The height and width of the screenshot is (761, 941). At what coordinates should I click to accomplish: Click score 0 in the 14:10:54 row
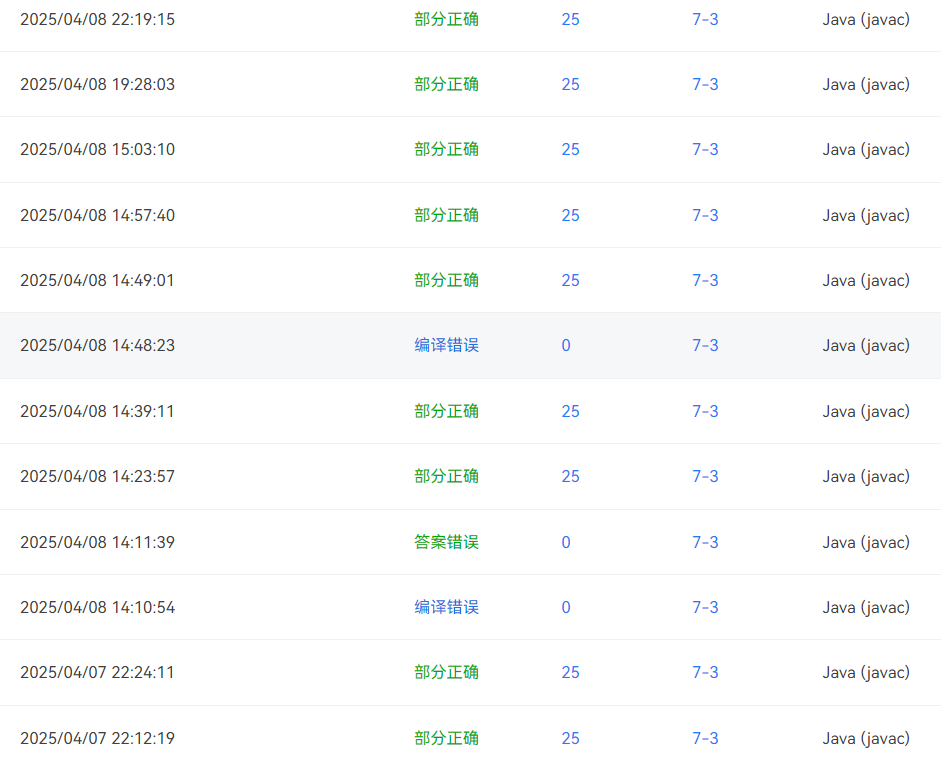566,607
